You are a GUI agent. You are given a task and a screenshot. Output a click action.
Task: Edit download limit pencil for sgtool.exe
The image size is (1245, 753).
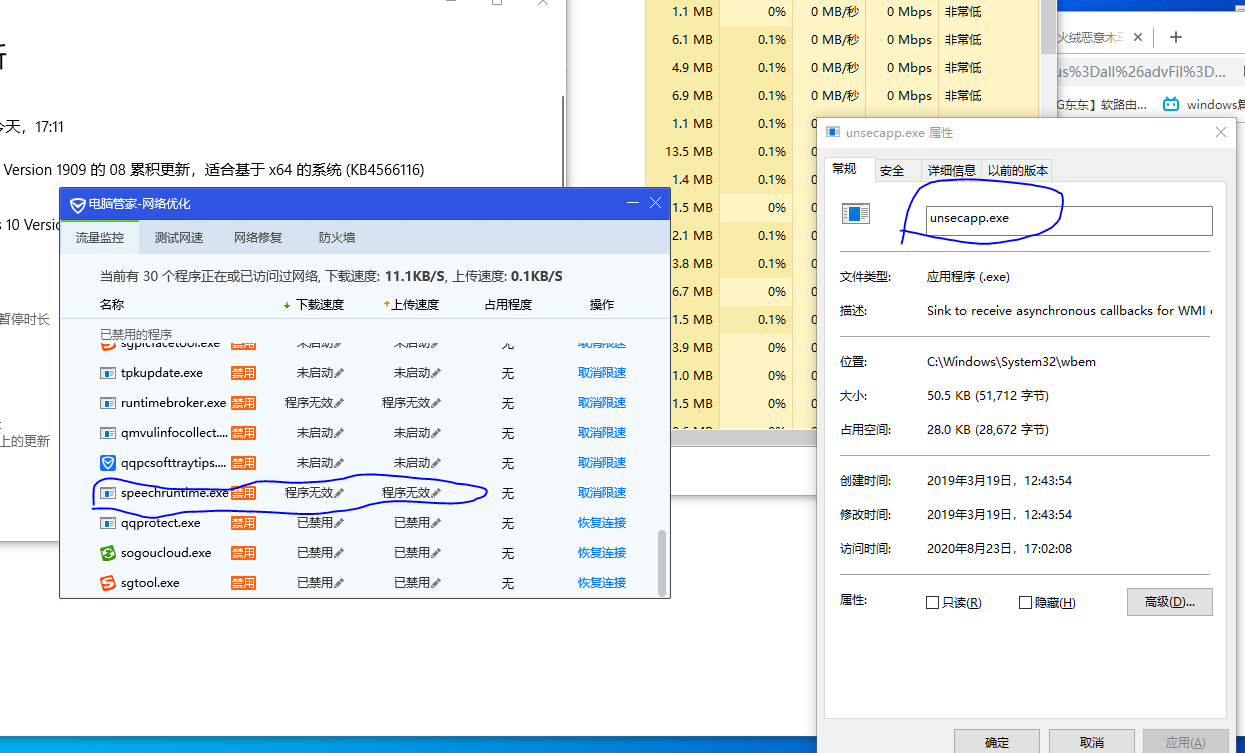[x=339, y=583]
